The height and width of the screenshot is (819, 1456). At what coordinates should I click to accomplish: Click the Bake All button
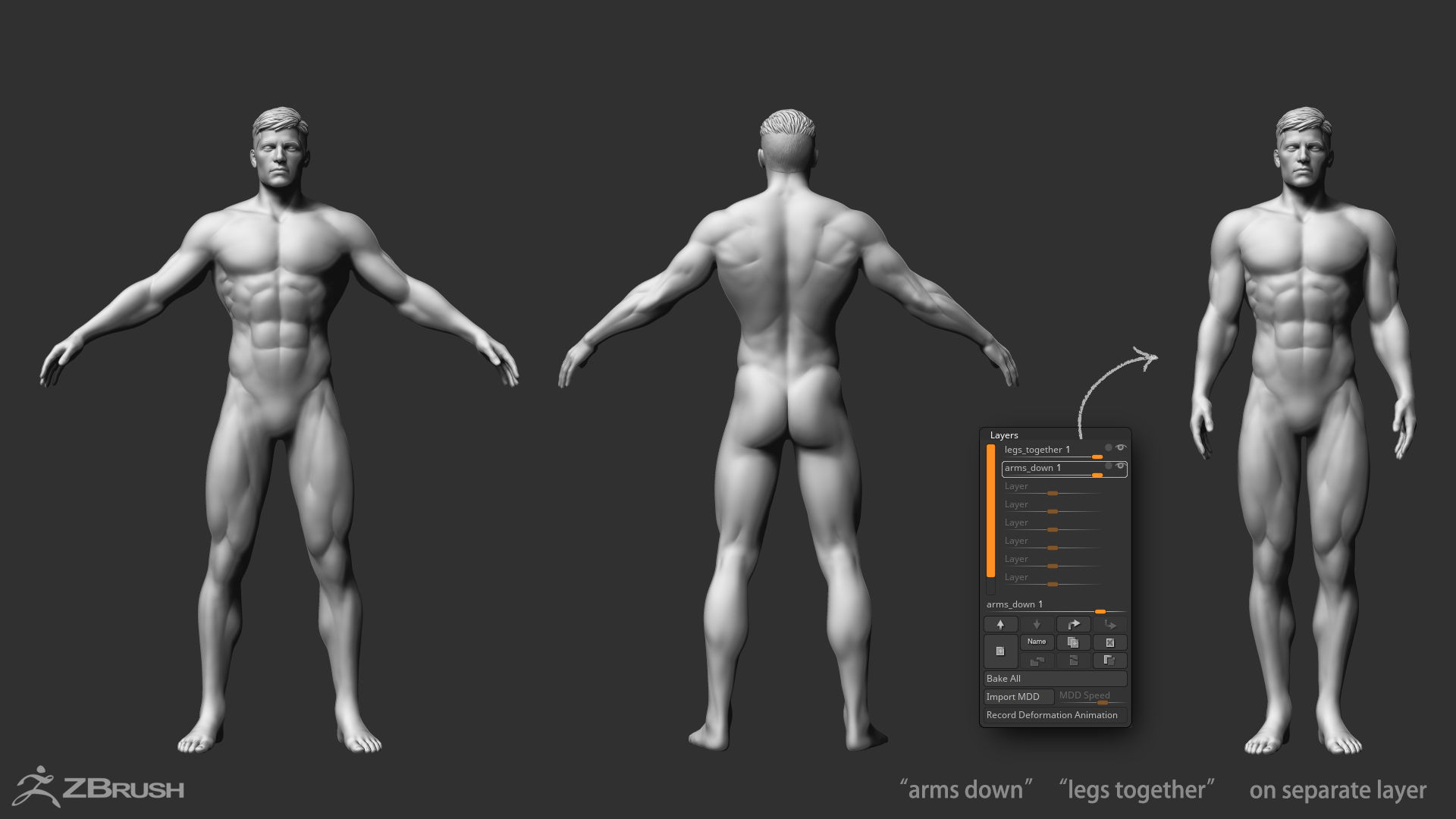[1055, 679]
